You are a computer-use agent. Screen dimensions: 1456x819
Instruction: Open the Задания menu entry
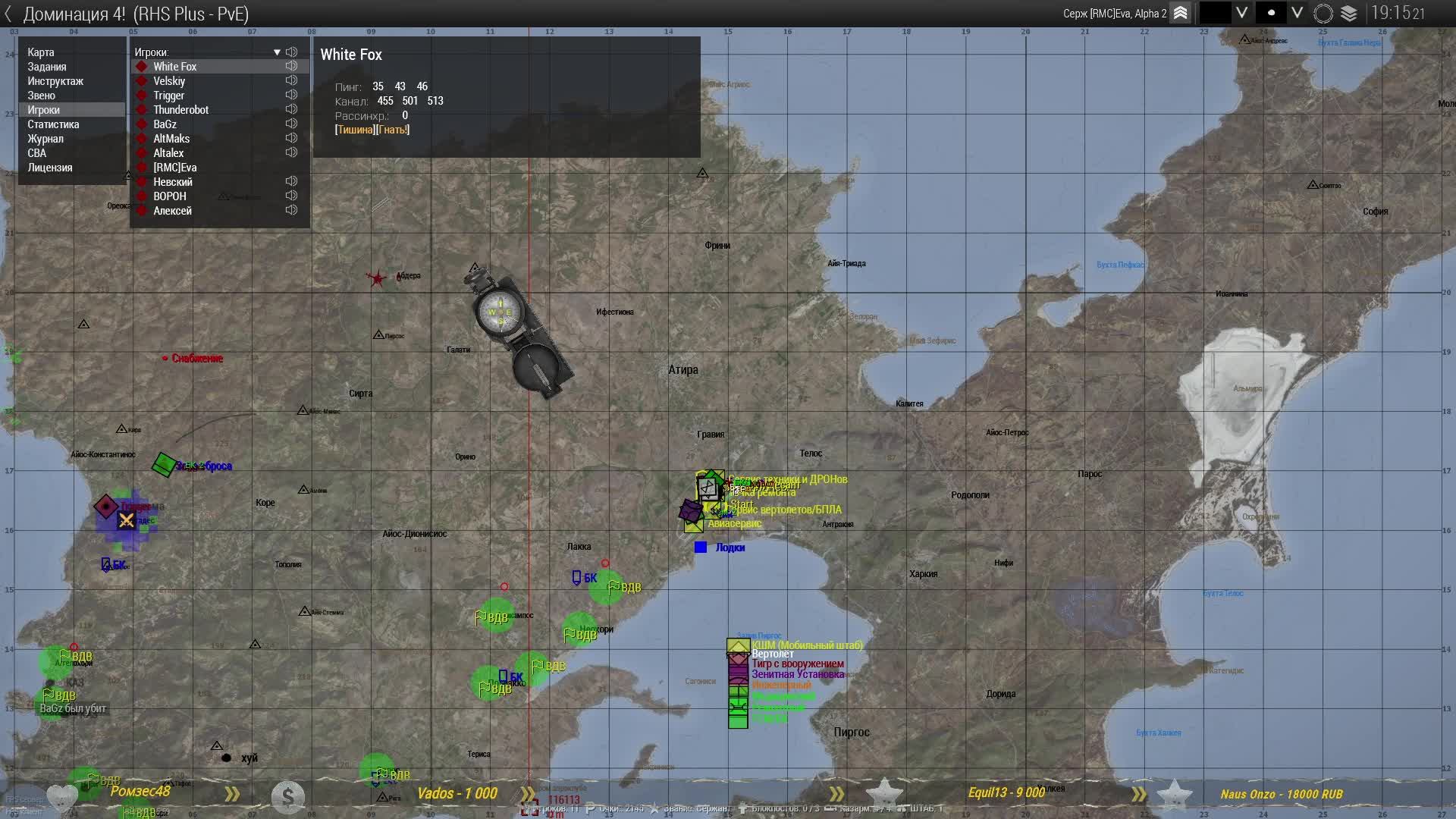(x=47, y=67)
